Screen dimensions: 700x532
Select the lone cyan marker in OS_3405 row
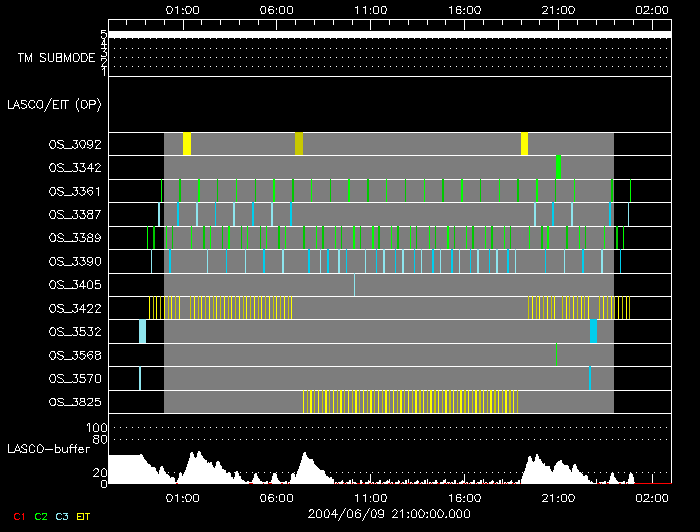[x=354, y=285]
